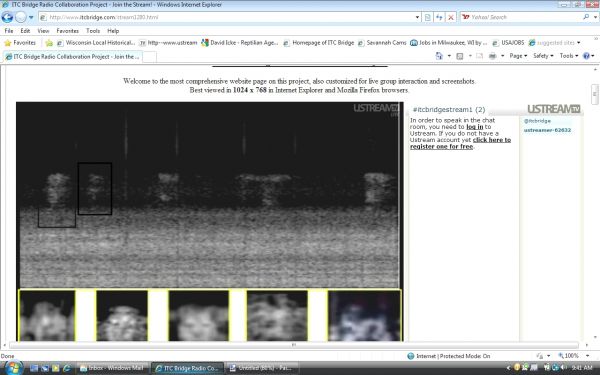
Task: Click the Add to Favorites Bar icon
Action: click(x=49, y=43)
